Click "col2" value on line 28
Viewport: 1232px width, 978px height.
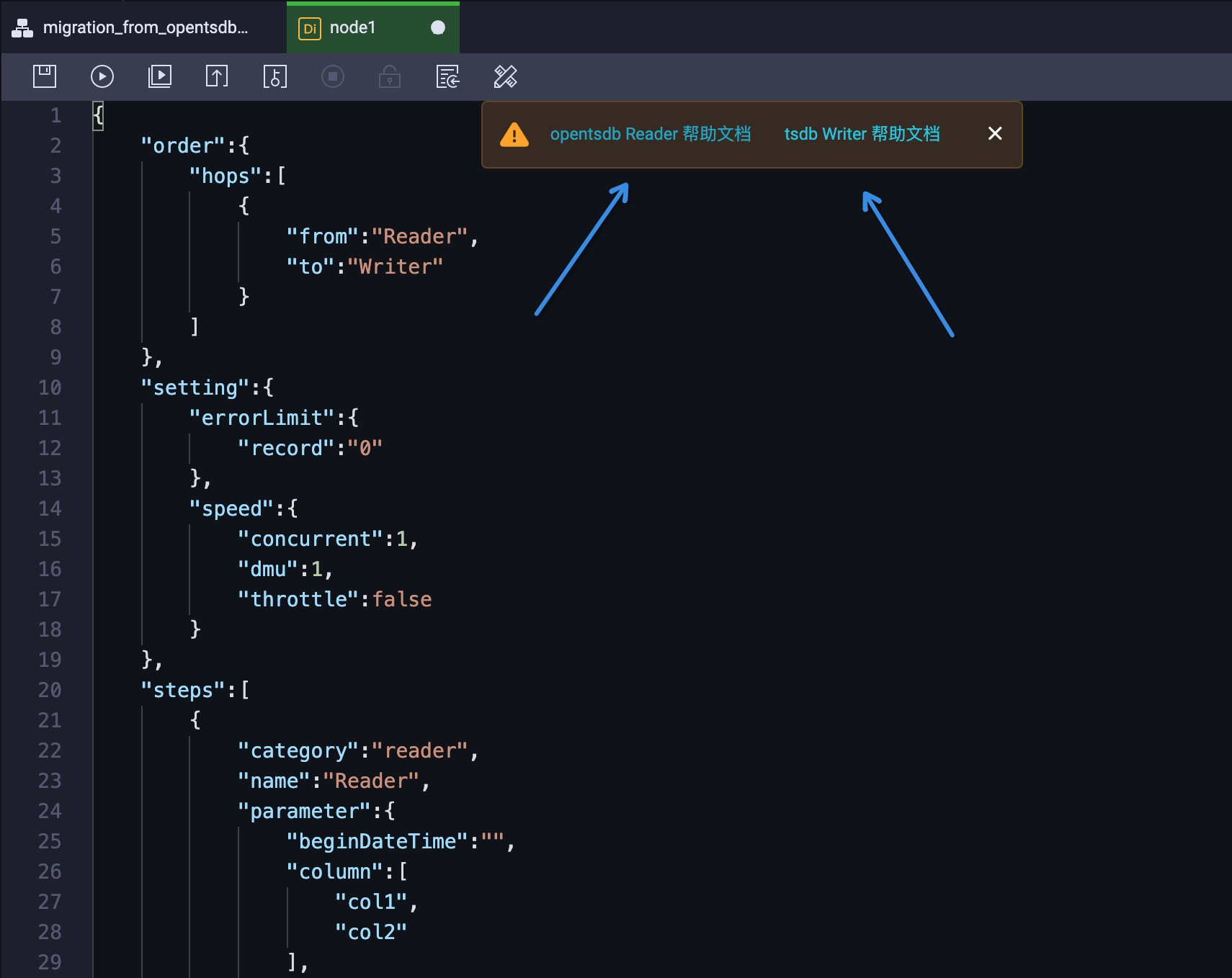tap(372, 932)
